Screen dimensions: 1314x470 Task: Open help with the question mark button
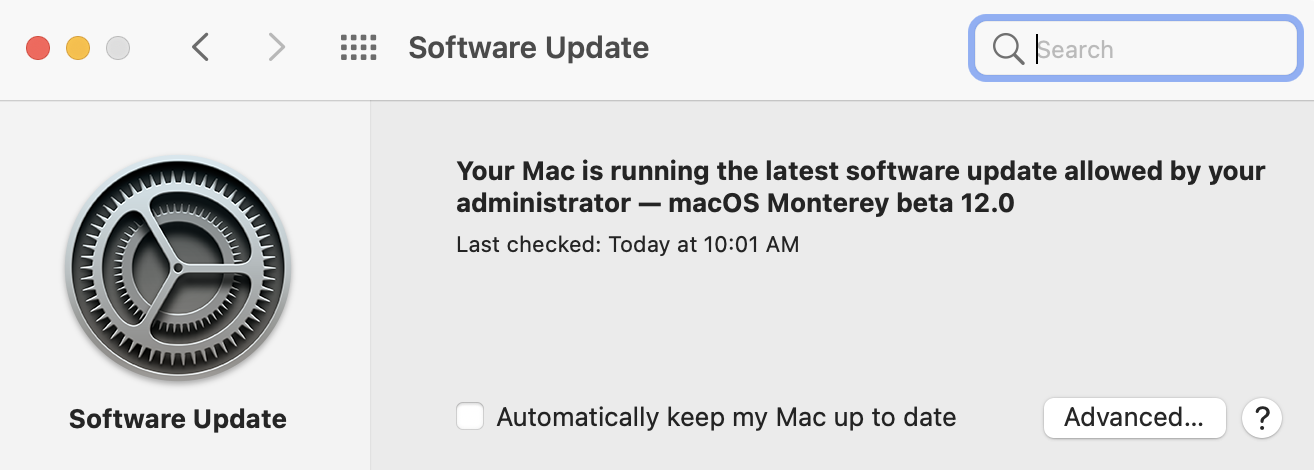click(1262, 417)
